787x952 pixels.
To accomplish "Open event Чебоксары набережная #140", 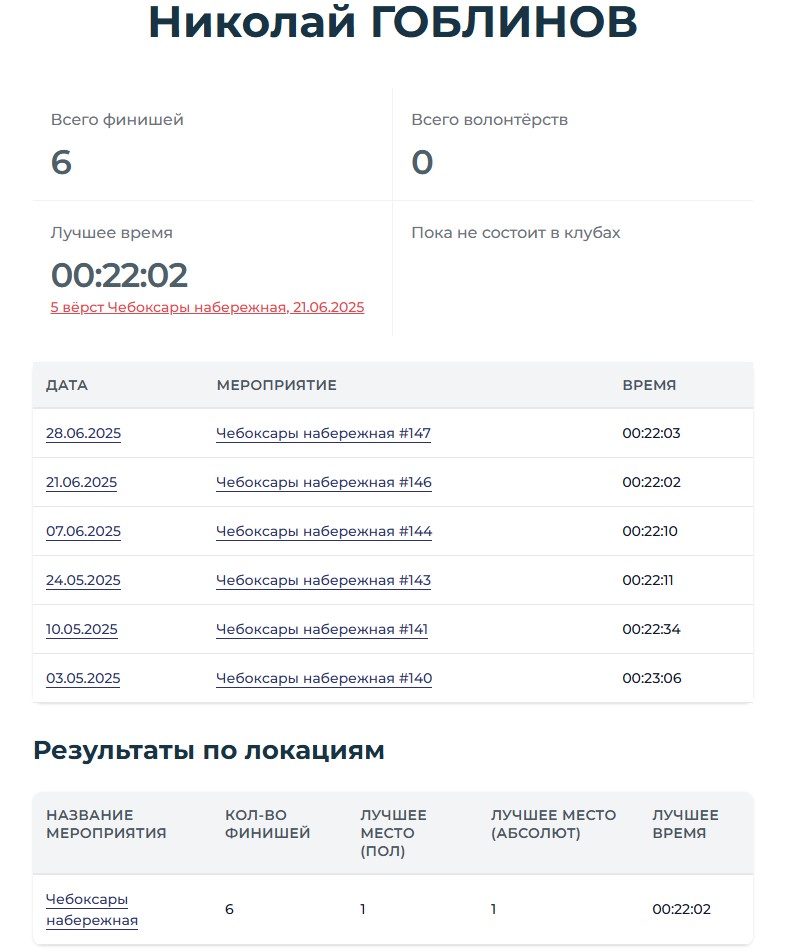I will (324, 678).
